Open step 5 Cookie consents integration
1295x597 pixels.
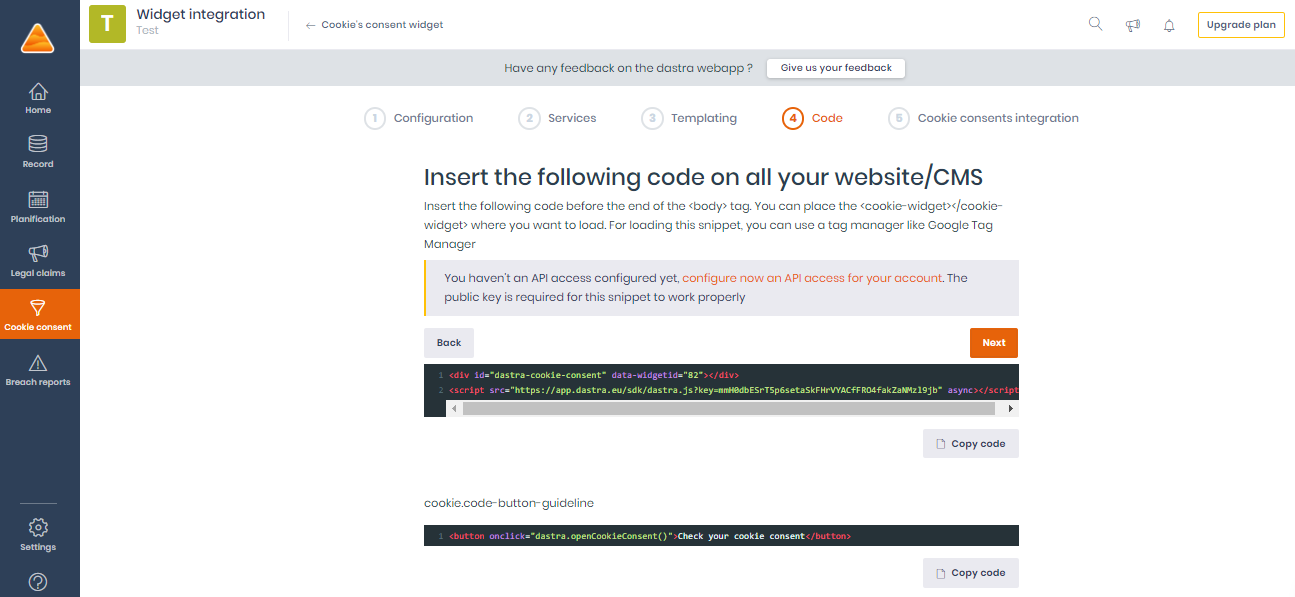984,118
